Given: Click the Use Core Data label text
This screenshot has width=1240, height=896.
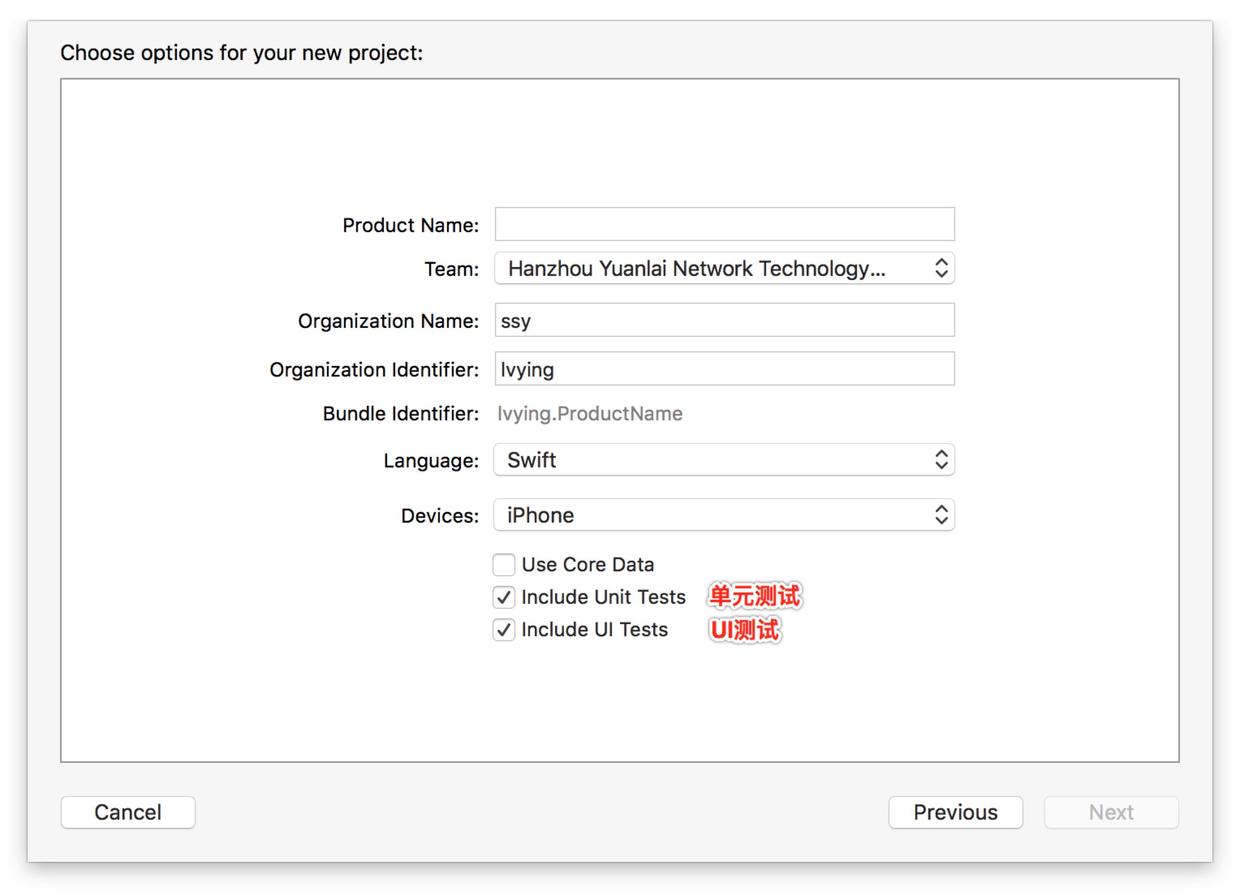Looking at the screenshot, I should (588, 565).
